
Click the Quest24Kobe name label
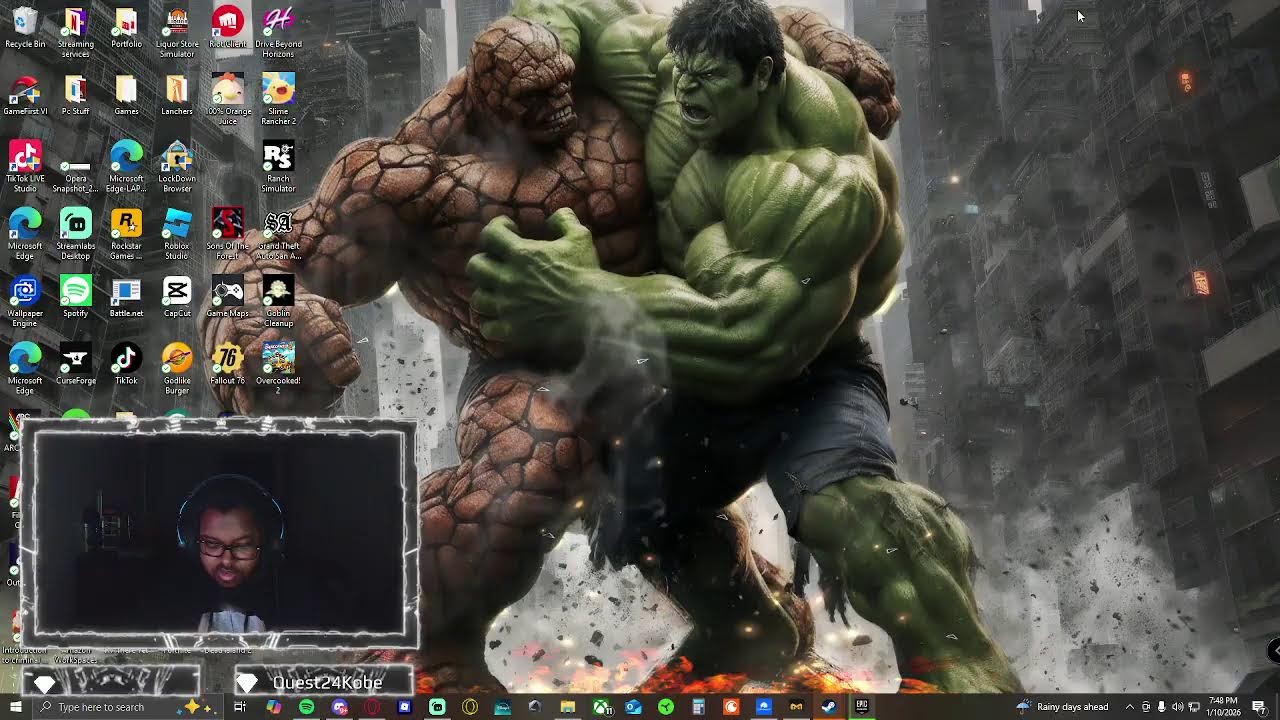coord(327,683)
